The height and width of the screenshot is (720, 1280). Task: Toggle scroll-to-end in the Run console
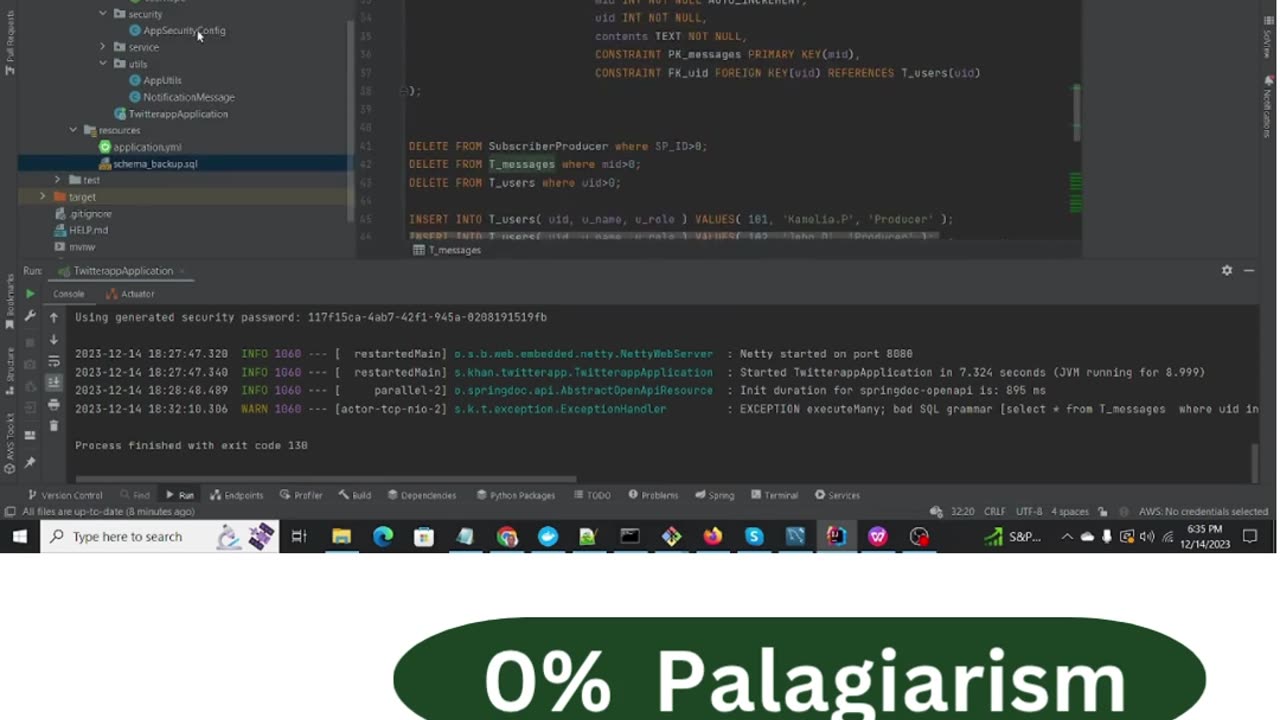54,383
